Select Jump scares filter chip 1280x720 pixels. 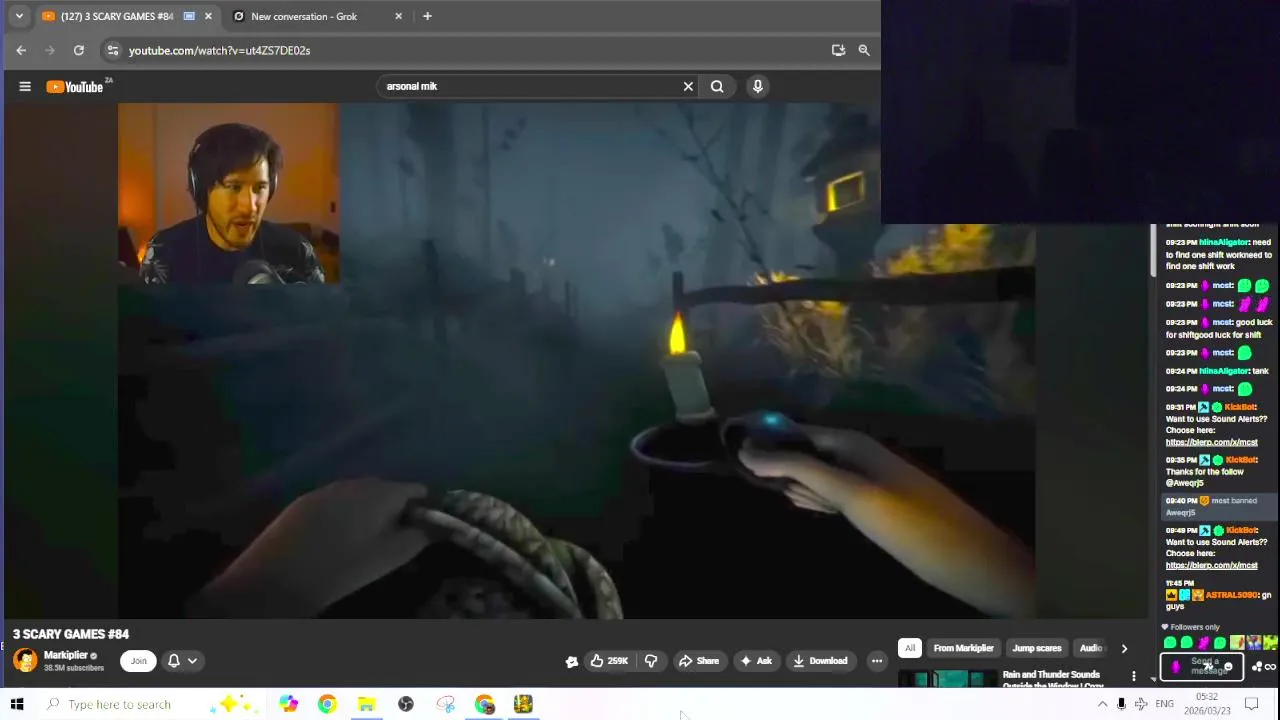pyautogui.click(x=1037, y=648)
